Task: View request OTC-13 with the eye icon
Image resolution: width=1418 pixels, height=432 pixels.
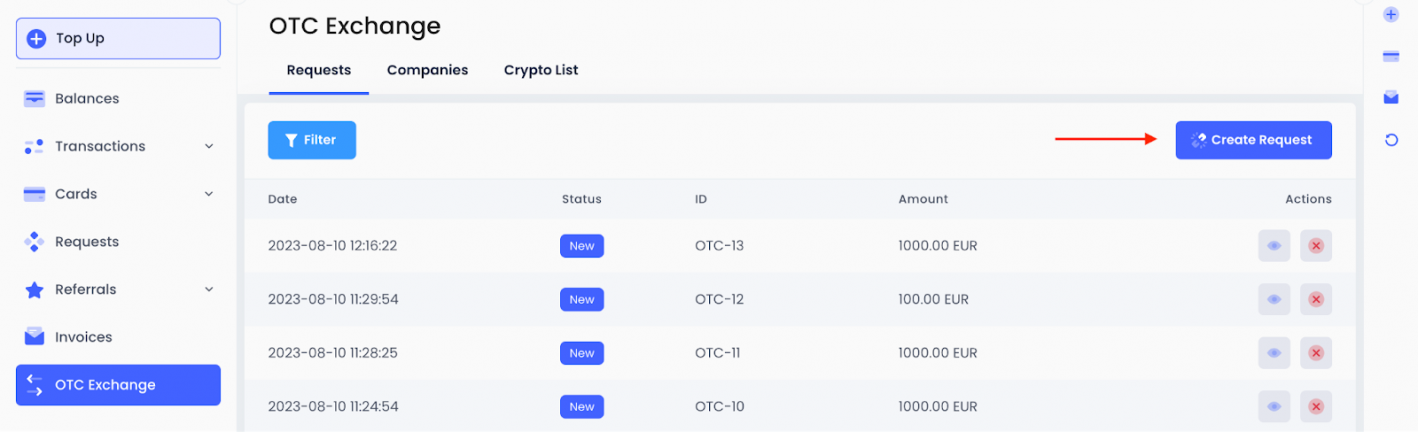Action: point(1274,245)
